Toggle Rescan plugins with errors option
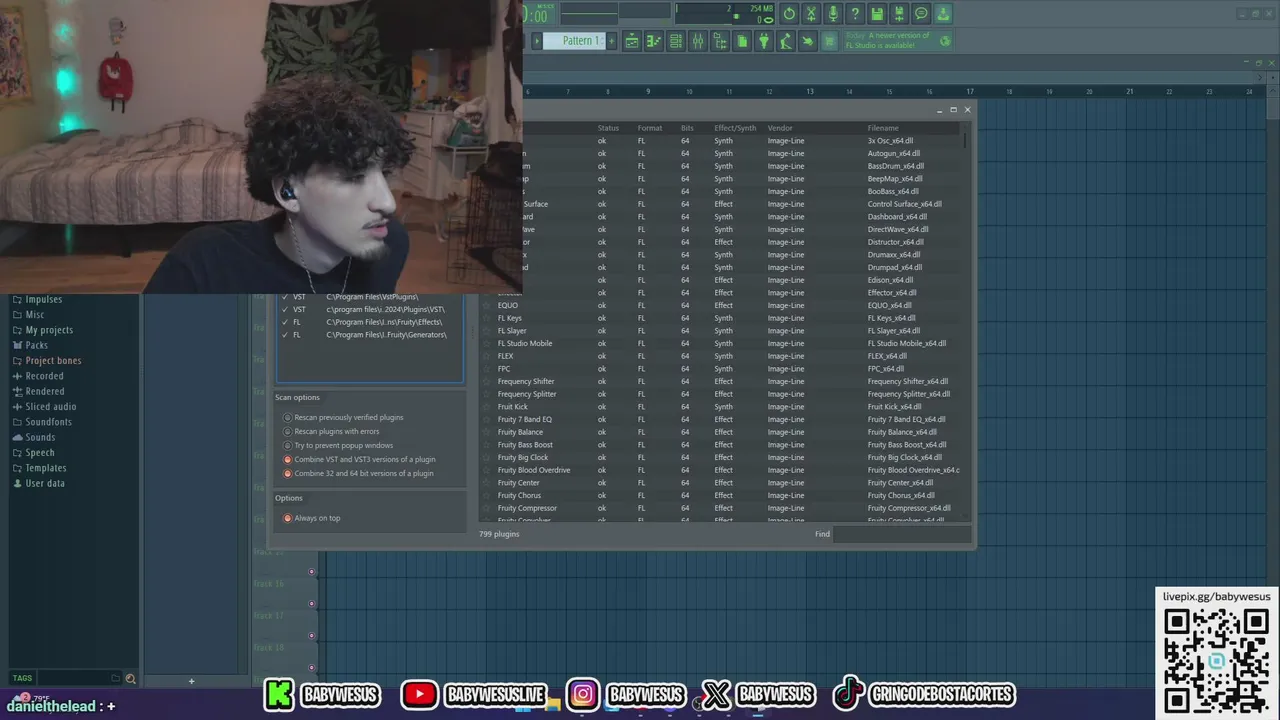The width and height of the screenshot is (1280, 720). click(x=287, y=431)
